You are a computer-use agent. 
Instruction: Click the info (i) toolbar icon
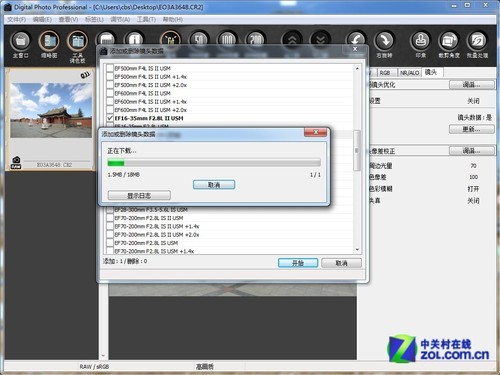coord(134,39)
